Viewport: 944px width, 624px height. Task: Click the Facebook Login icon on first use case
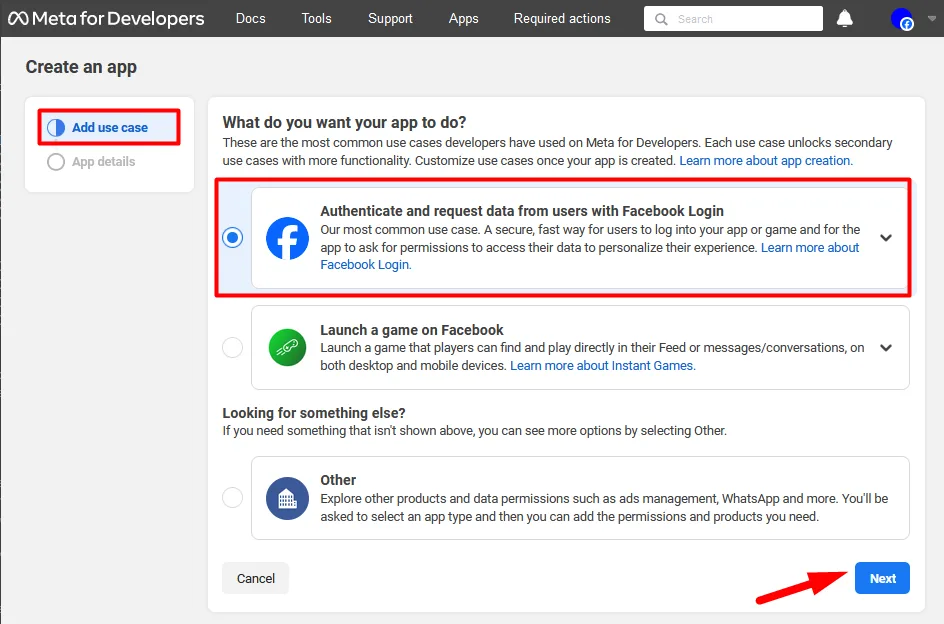(286, 237)
